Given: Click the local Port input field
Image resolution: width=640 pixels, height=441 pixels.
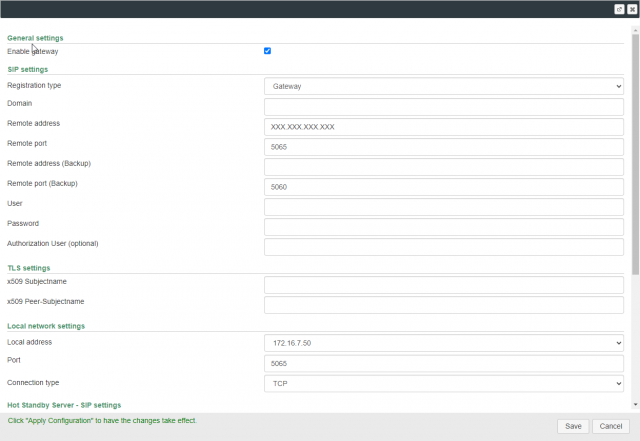Looking at the screenshot, I should [x=444, y=363].
